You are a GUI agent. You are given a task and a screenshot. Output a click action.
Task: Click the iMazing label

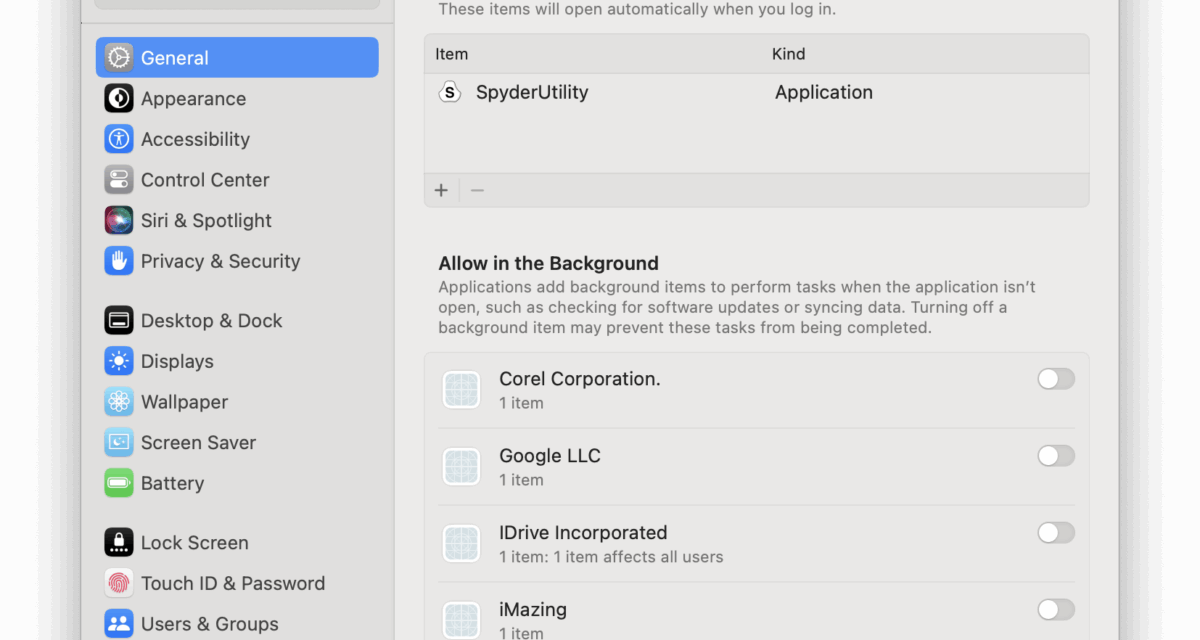[x=533, y=609]
